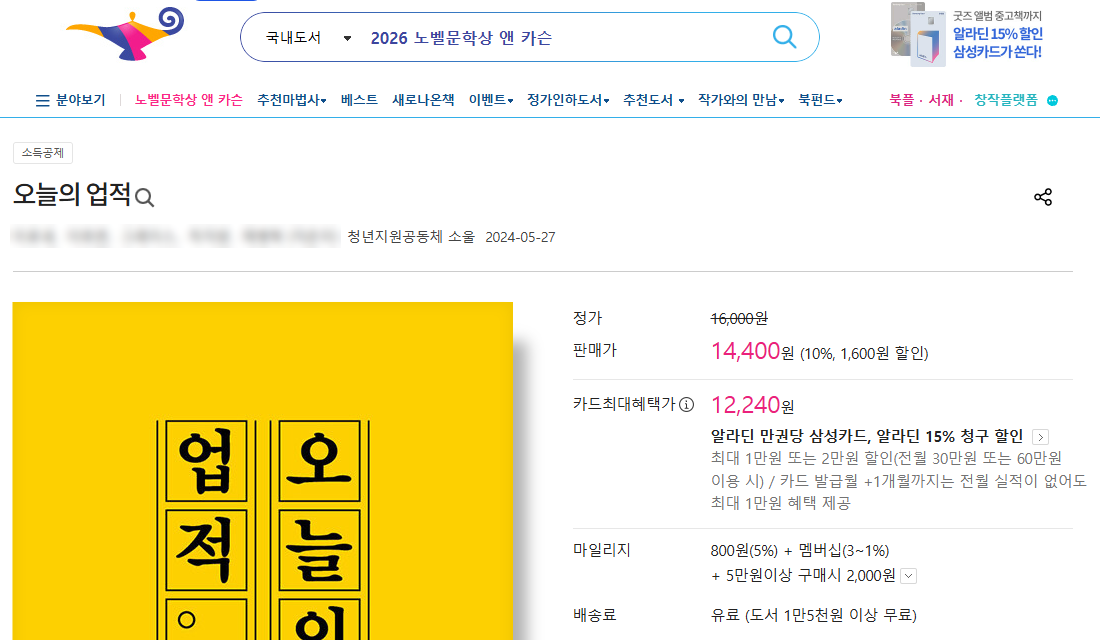
Task: Open the 알라딘 만권당 삼성카드 15% 청구 할인 link
Action: pos(867,436)
